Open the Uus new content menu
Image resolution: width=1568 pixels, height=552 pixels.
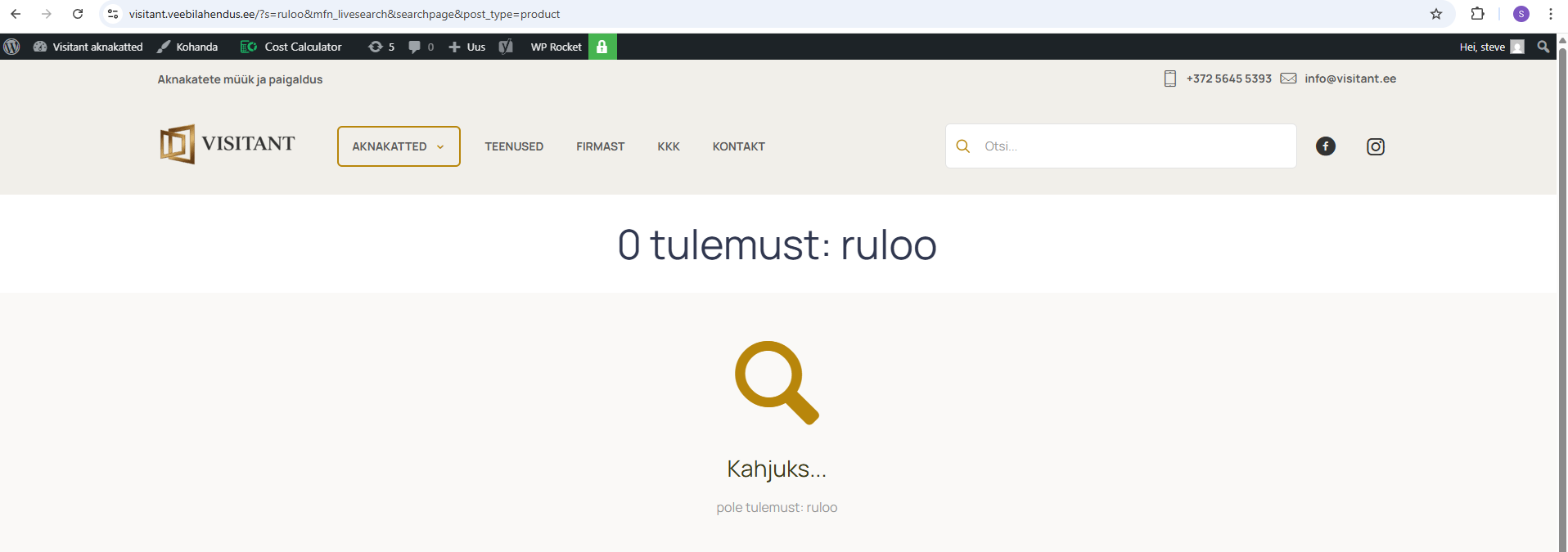click(467, 47)
